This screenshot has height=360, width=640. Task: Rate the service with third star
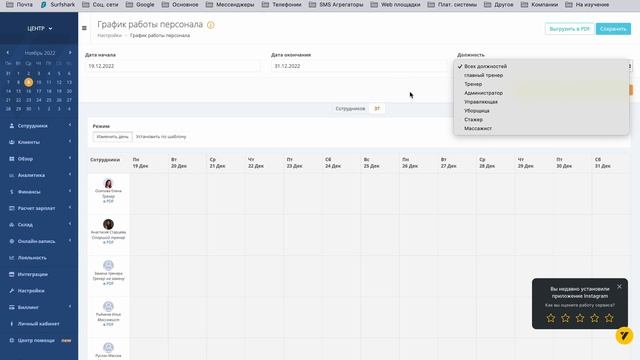[x=580, y=318]
